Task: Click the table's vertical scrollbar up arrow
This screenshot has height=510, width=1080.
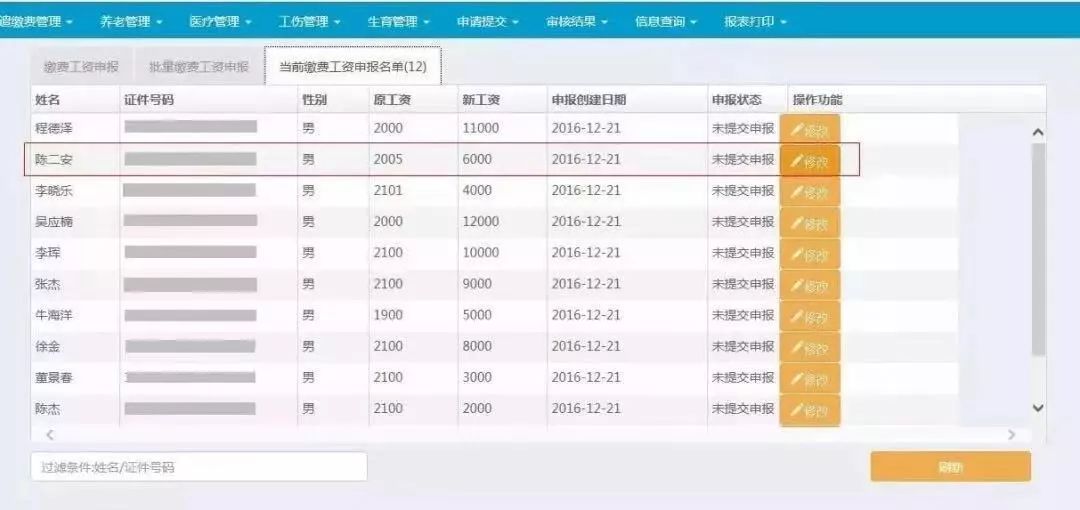Action: 1039,132
